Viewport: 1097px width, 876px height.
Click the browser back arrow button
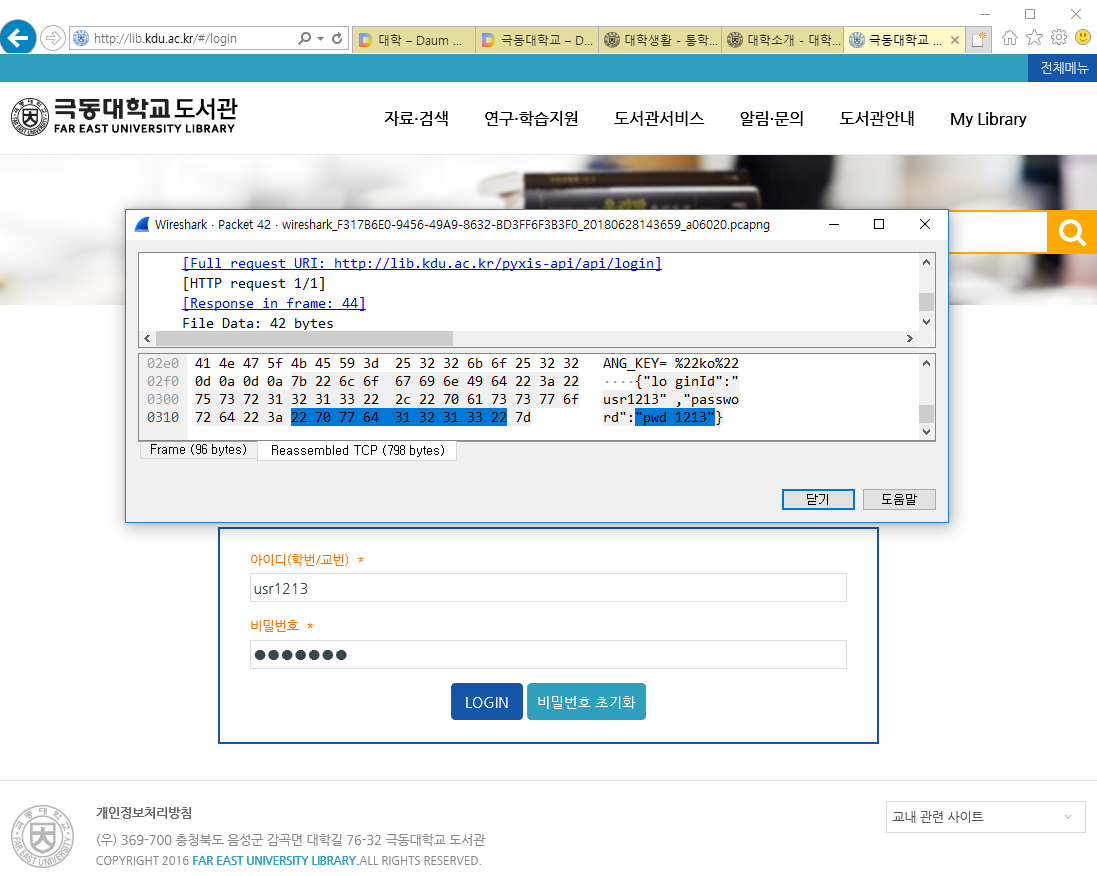point(18,37)
